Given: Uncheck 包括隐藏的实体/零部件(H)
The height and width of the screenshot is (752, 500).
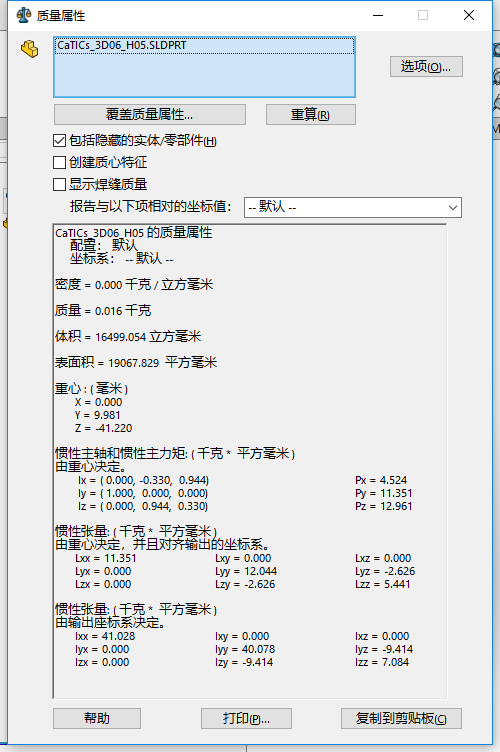Looking at the screenshot, I should point(59,141).
